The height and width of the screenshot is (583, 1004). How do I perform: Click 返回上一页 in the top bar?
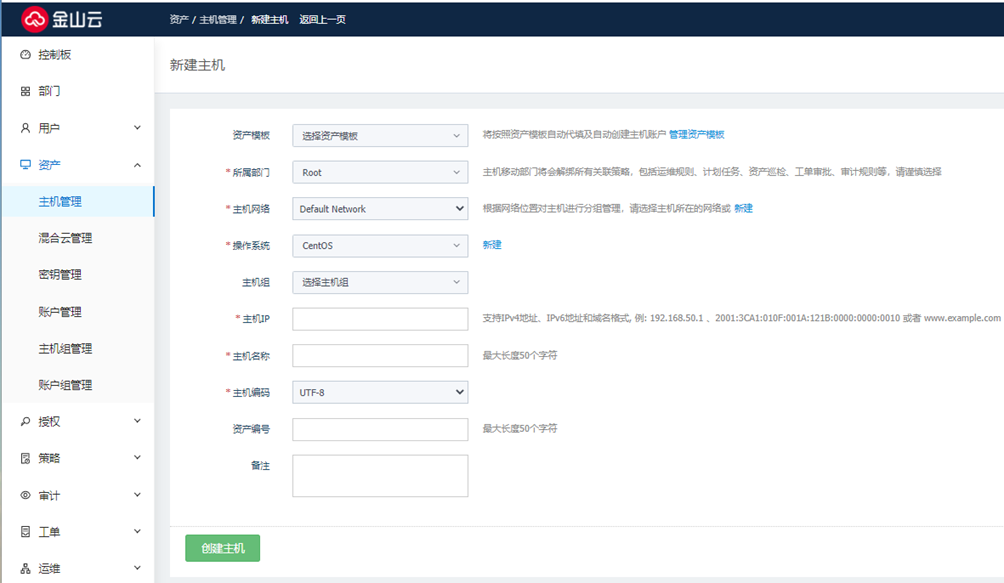[322, 19]
